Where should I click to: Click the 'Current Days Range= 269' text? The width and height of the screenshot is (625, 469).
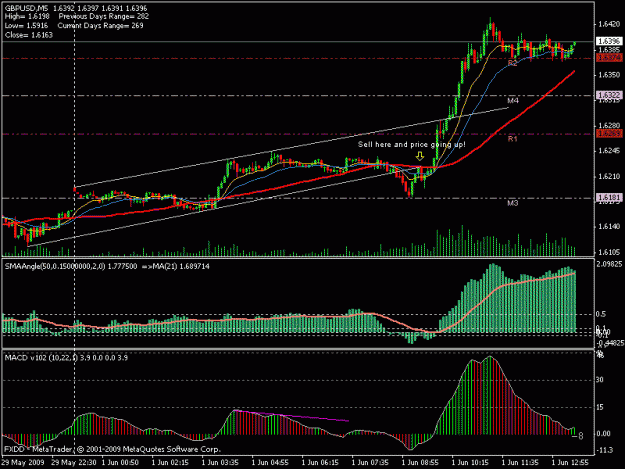(100, 26)
